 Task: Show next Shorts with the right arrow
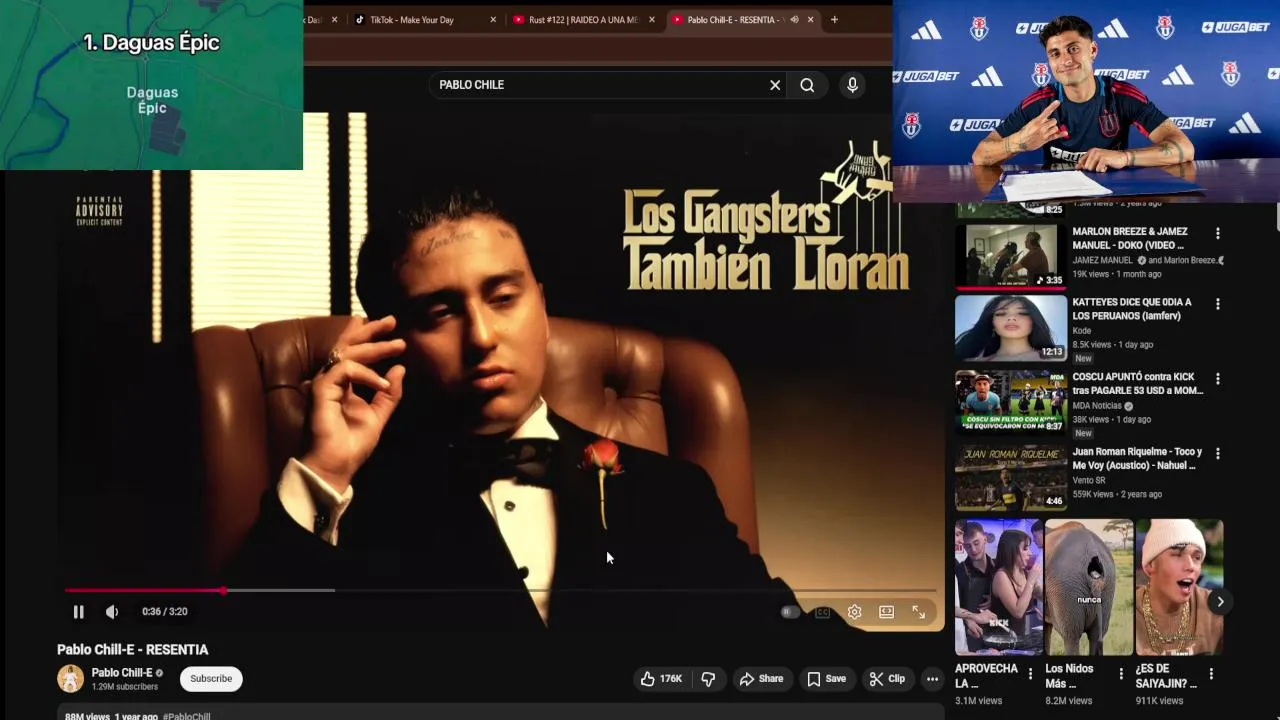point(1220,602)
